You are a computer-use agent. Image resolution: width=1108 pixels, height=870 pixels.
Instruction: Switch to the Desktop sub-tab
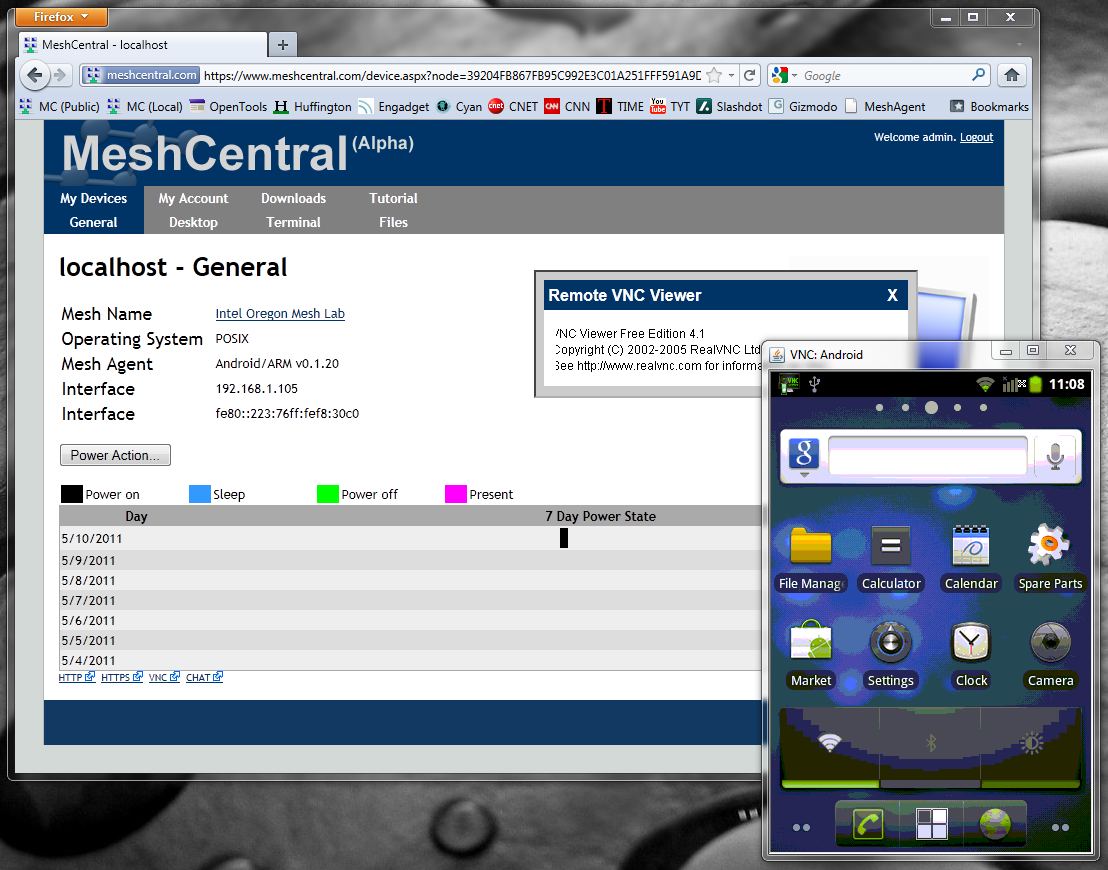tap(193, 223)
